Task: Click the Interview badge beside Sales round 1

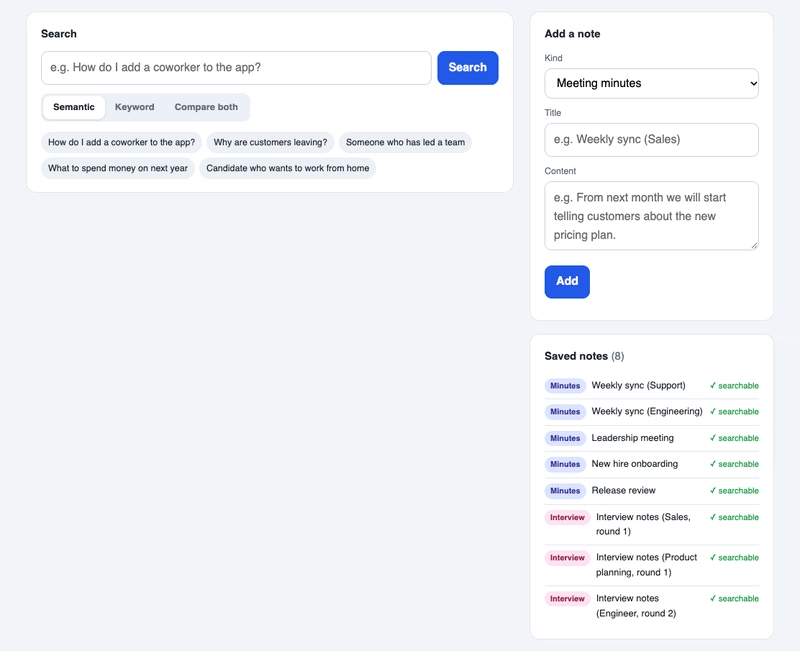Action: (567, 517)
